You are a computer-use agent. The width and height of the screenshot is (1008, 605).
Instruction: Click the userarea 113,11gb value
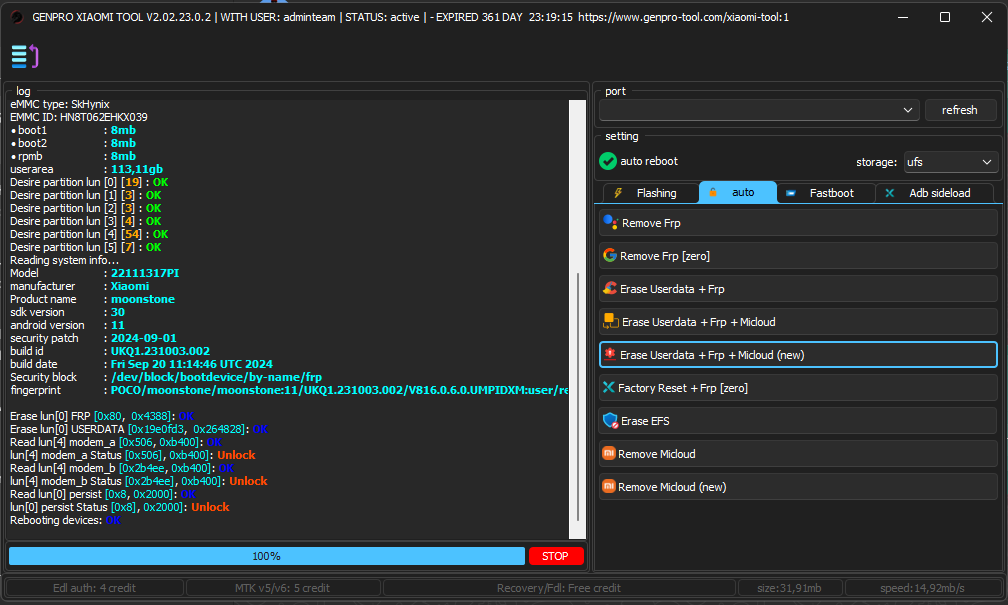(137, 169)
